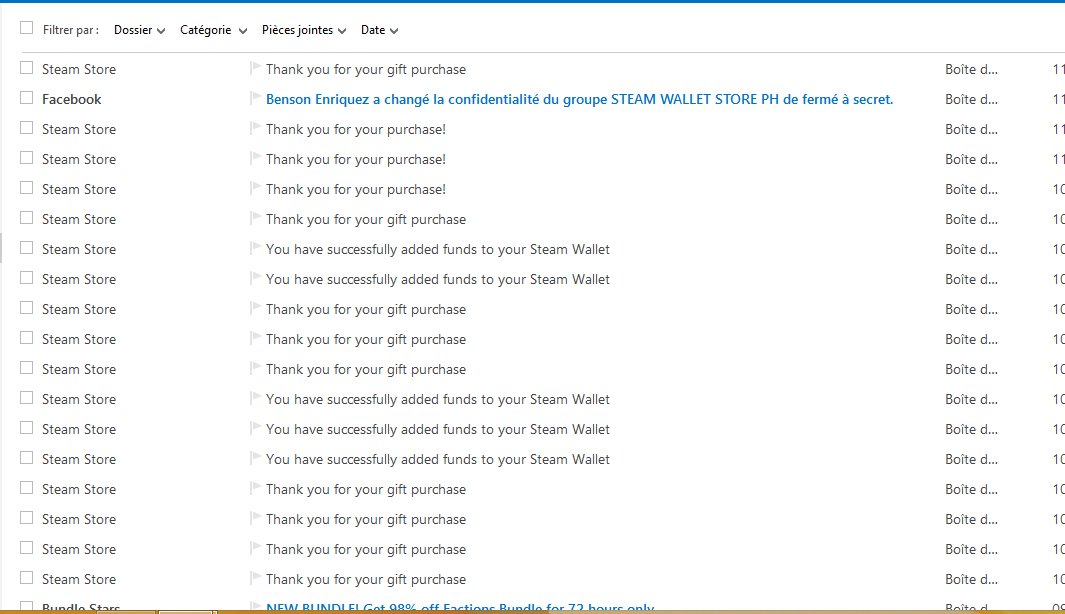Screen dimensions: 1065x614
Task: Flag the first 'added funds to Steam Wallet' email
Action: coord(255,248)
